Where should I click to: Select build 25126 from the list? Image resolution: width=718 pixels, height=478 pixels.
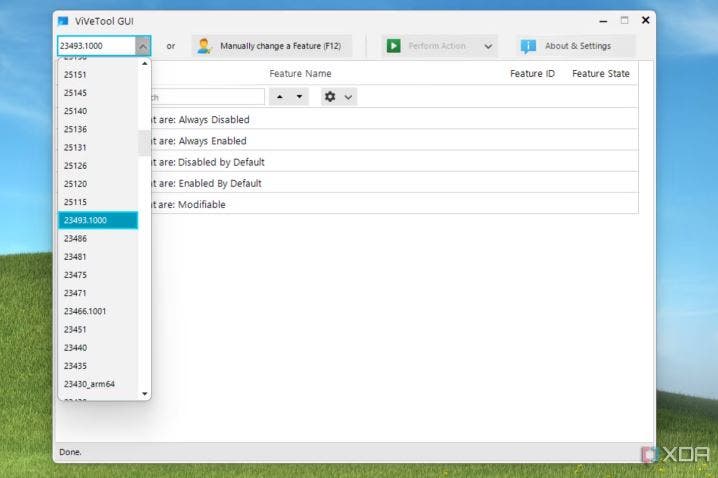coord(98,166)
